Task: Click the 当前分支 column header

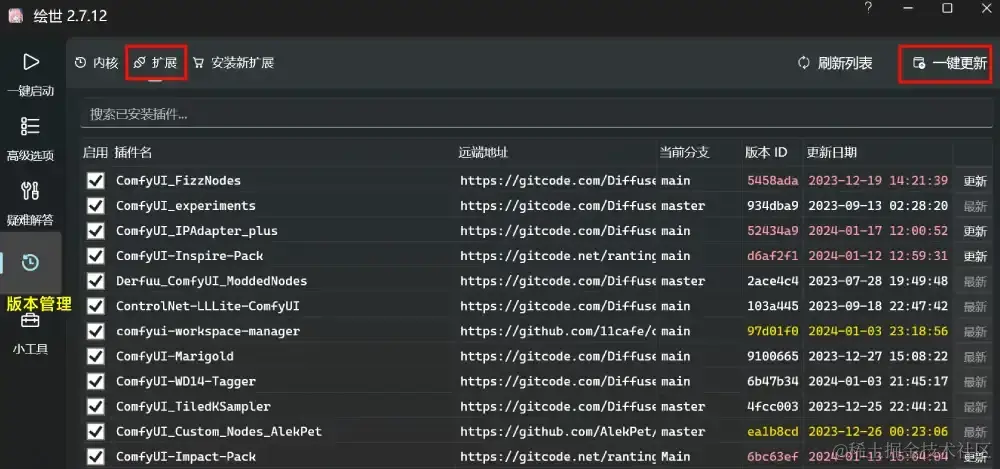Action: tap(684, 153)
